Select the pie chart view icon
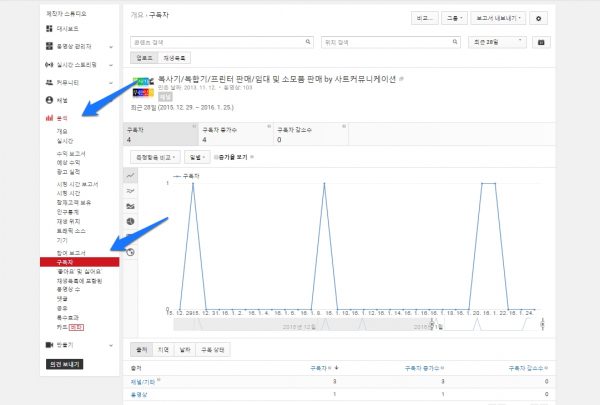Screen dimensions: 600x405 130,221
